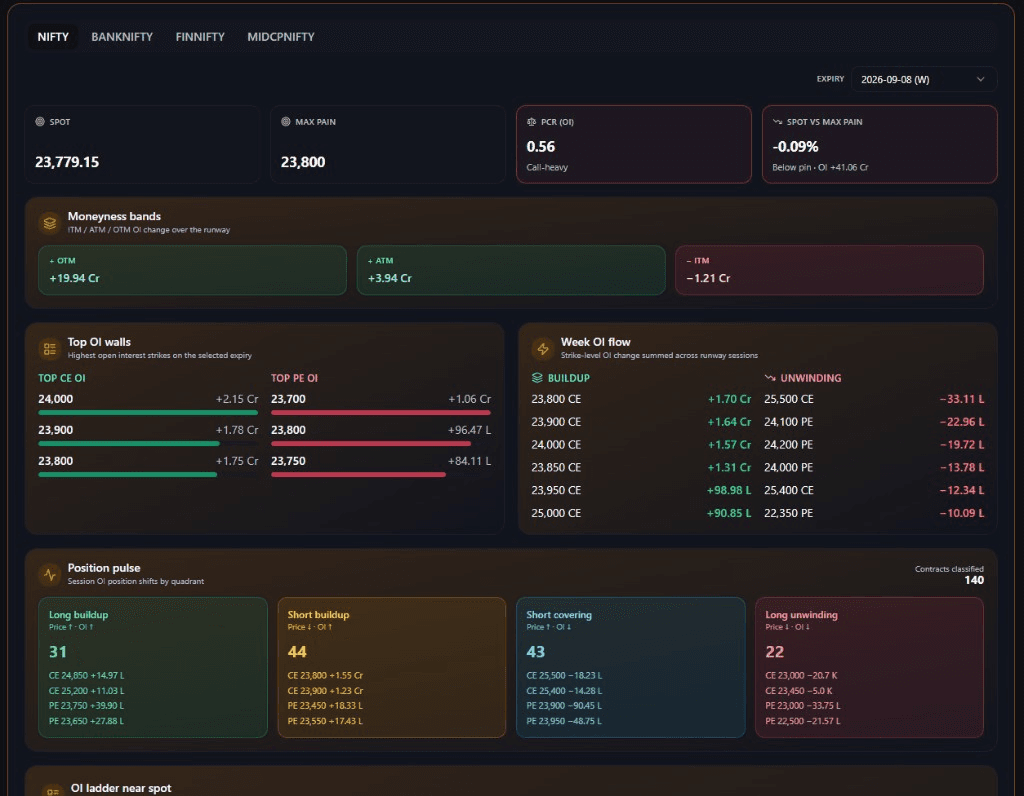Open the Long unwinding card

click(869, 667)
